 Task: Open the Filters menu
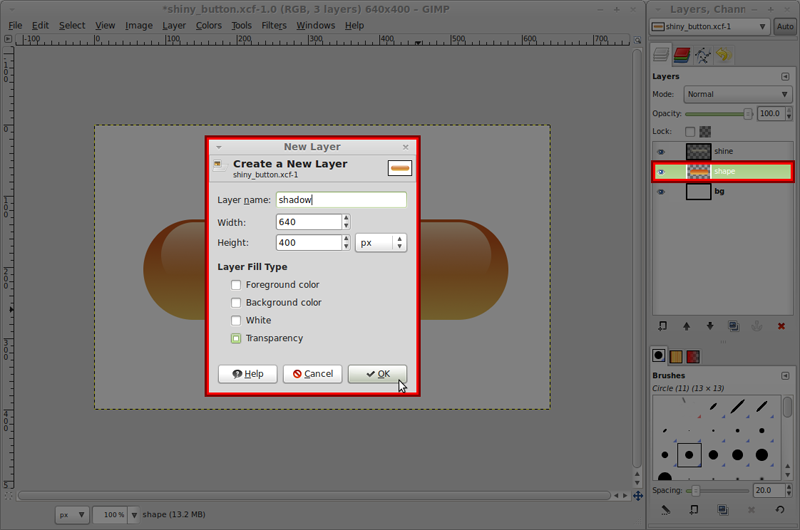pyautogui.click(x=274, y=26)
